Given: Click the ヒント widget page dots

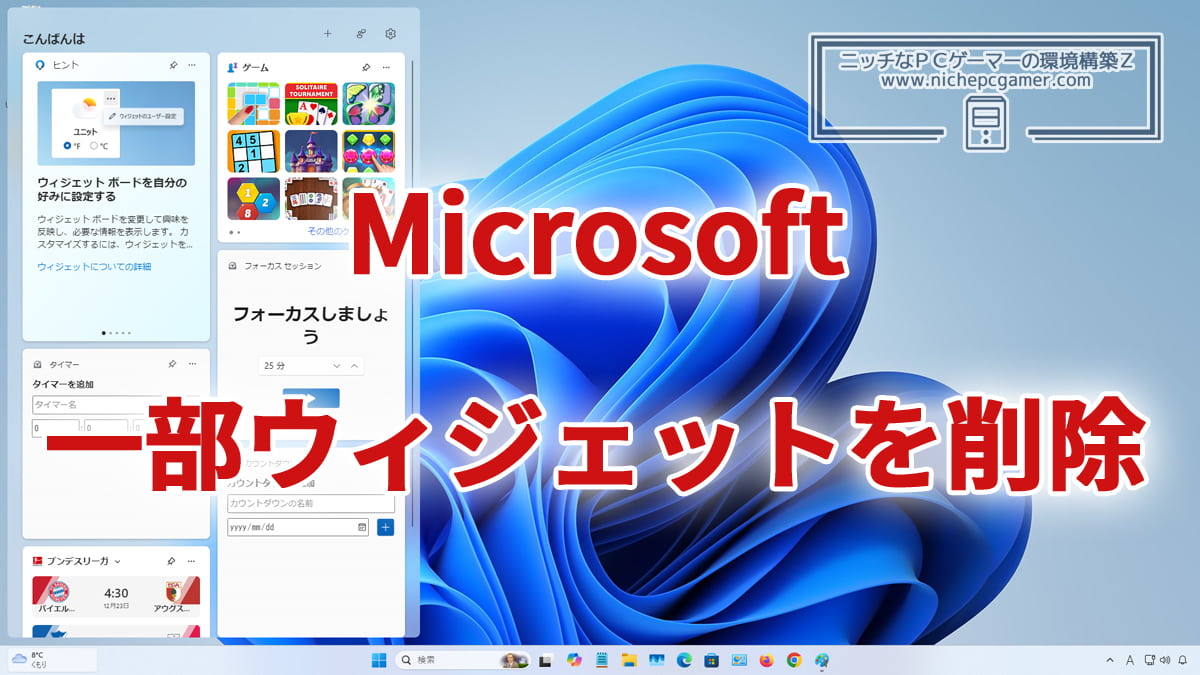Looking at the screenshot, I should click(x=116, y=332).
